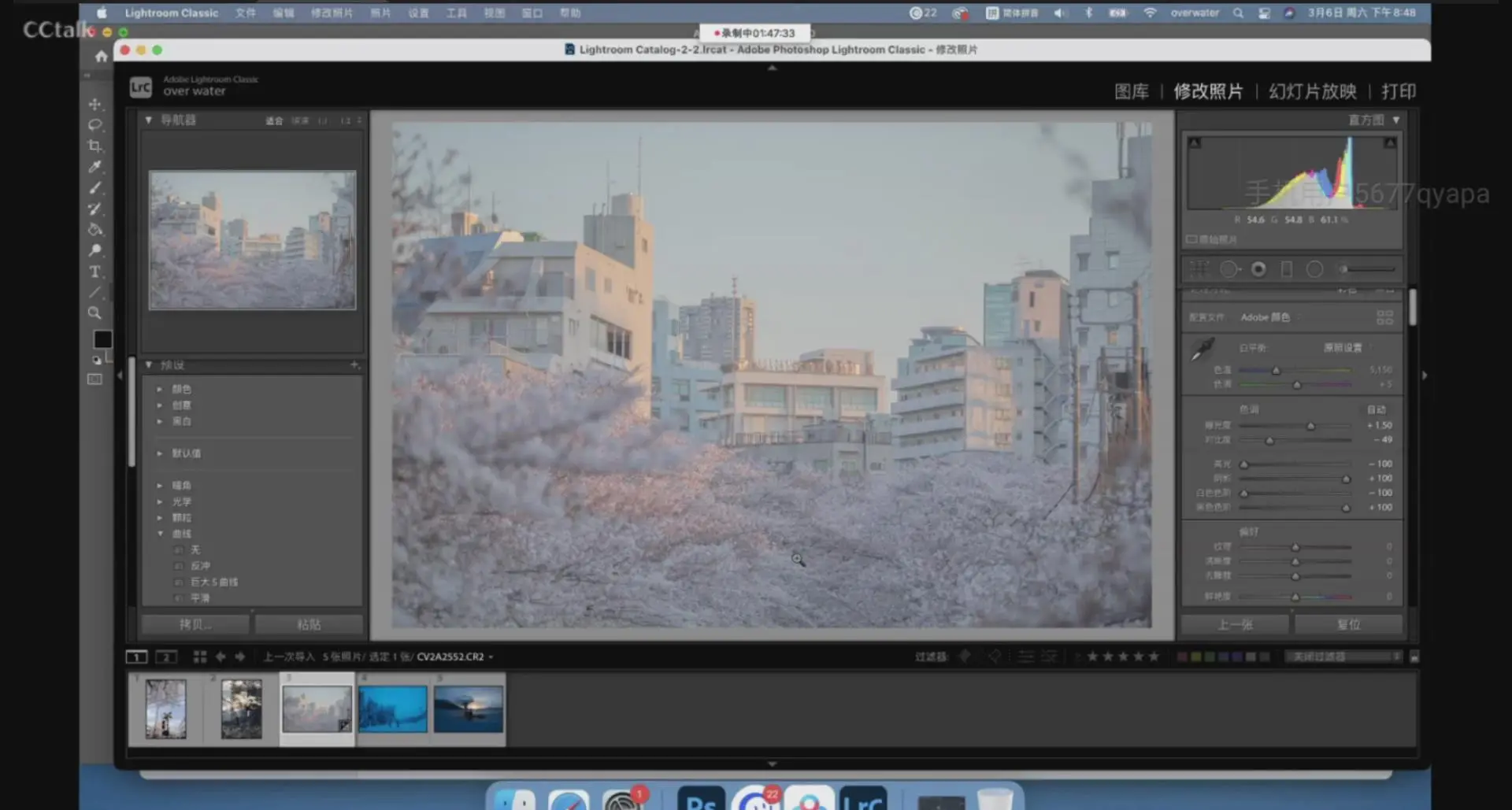Toggle the original photo checkbox under histogram
1512x810 pixels.
tap(1191, 239)
